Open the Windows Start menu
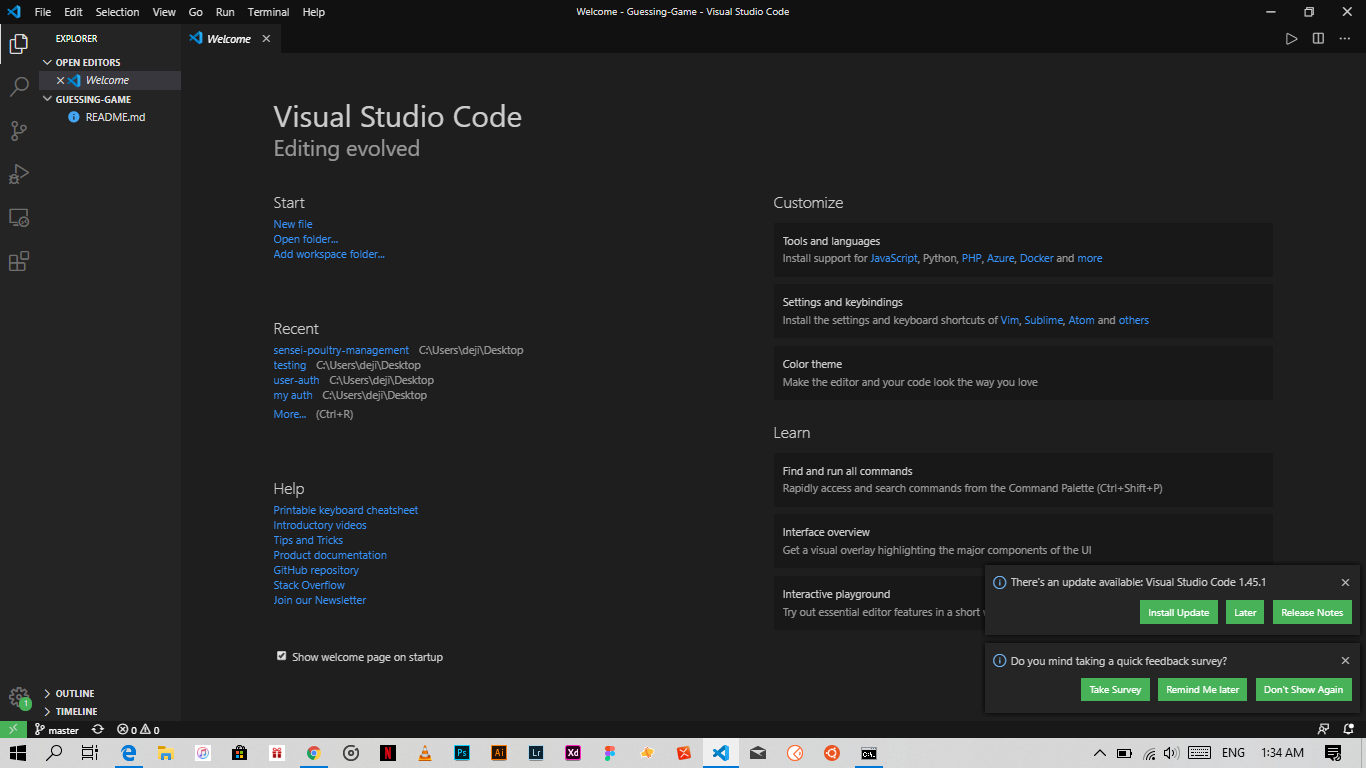Image resolution: width=1366 pixels, height=768 pixels. (x=17, y=753)
